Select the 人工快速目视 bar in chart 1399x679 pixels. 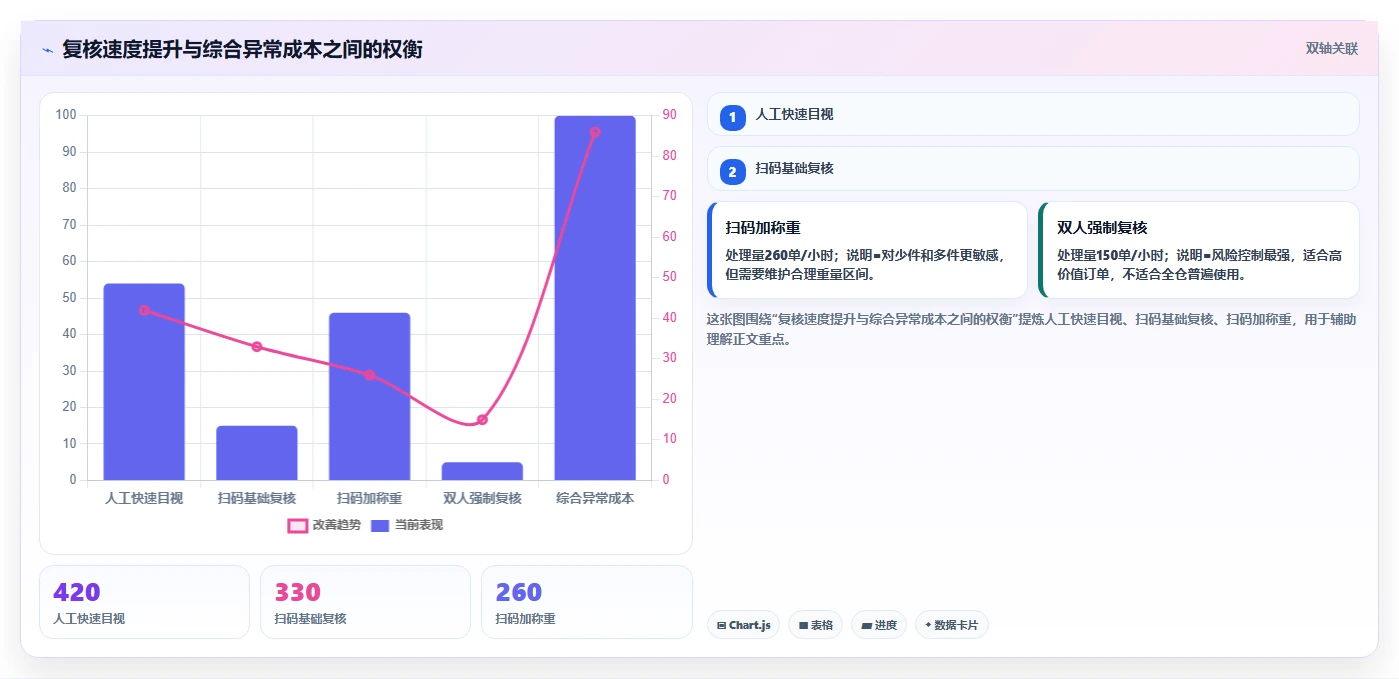(x=144, y=382)
